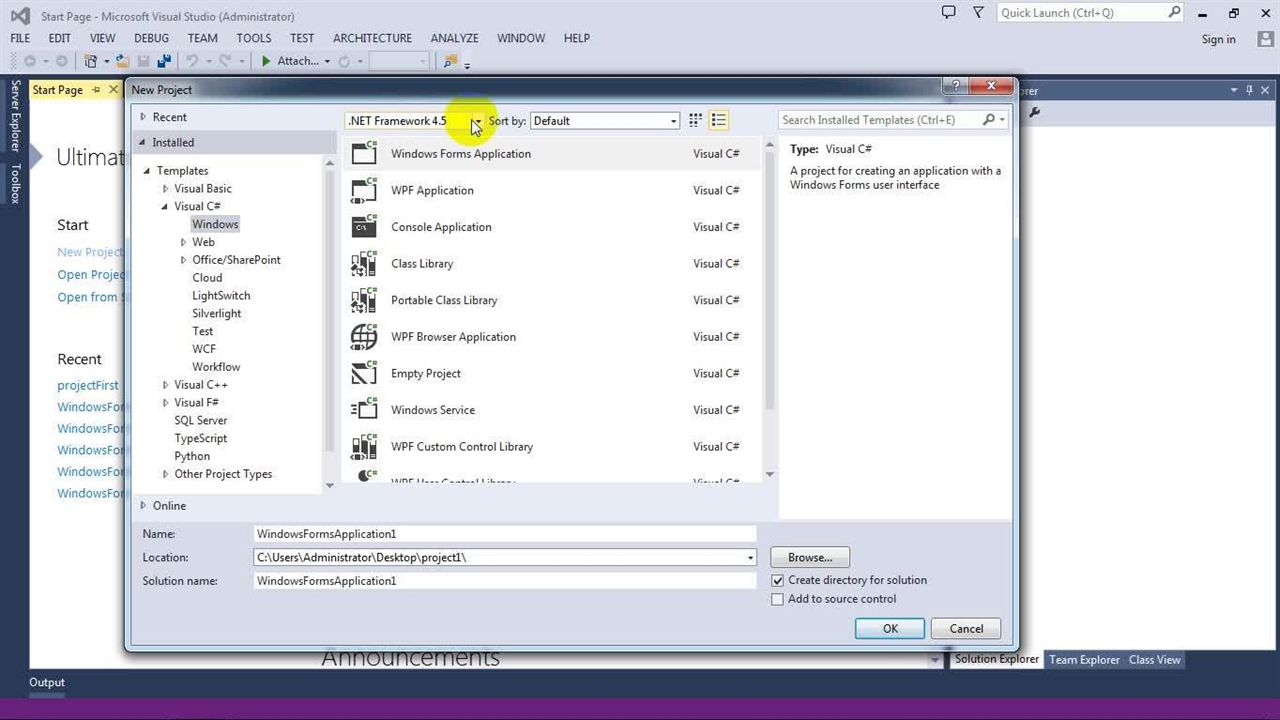Click the Console Application template icon
This screenshot has height=720, width=1280.
(364, 227)
